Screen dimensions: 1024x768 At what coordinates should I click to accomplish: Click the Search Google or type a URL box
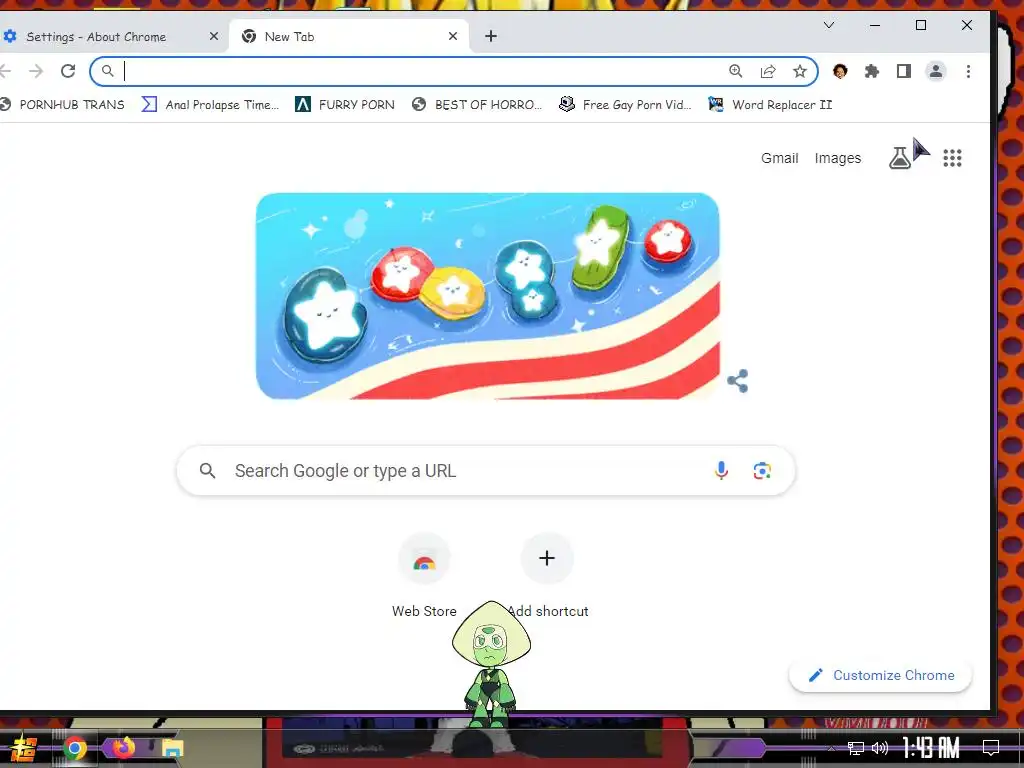(x=486, y=470)
